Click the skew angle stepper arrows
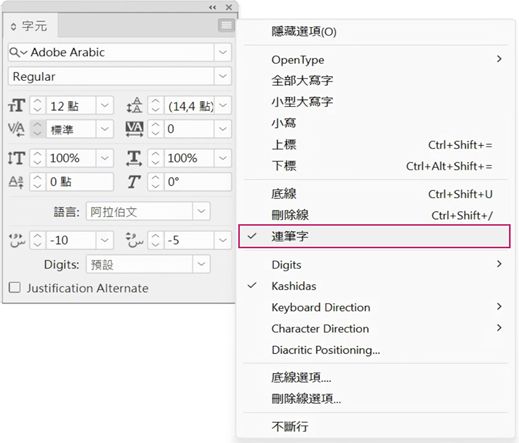Viewport: 519px width, 443px height. tap(155, 182)
